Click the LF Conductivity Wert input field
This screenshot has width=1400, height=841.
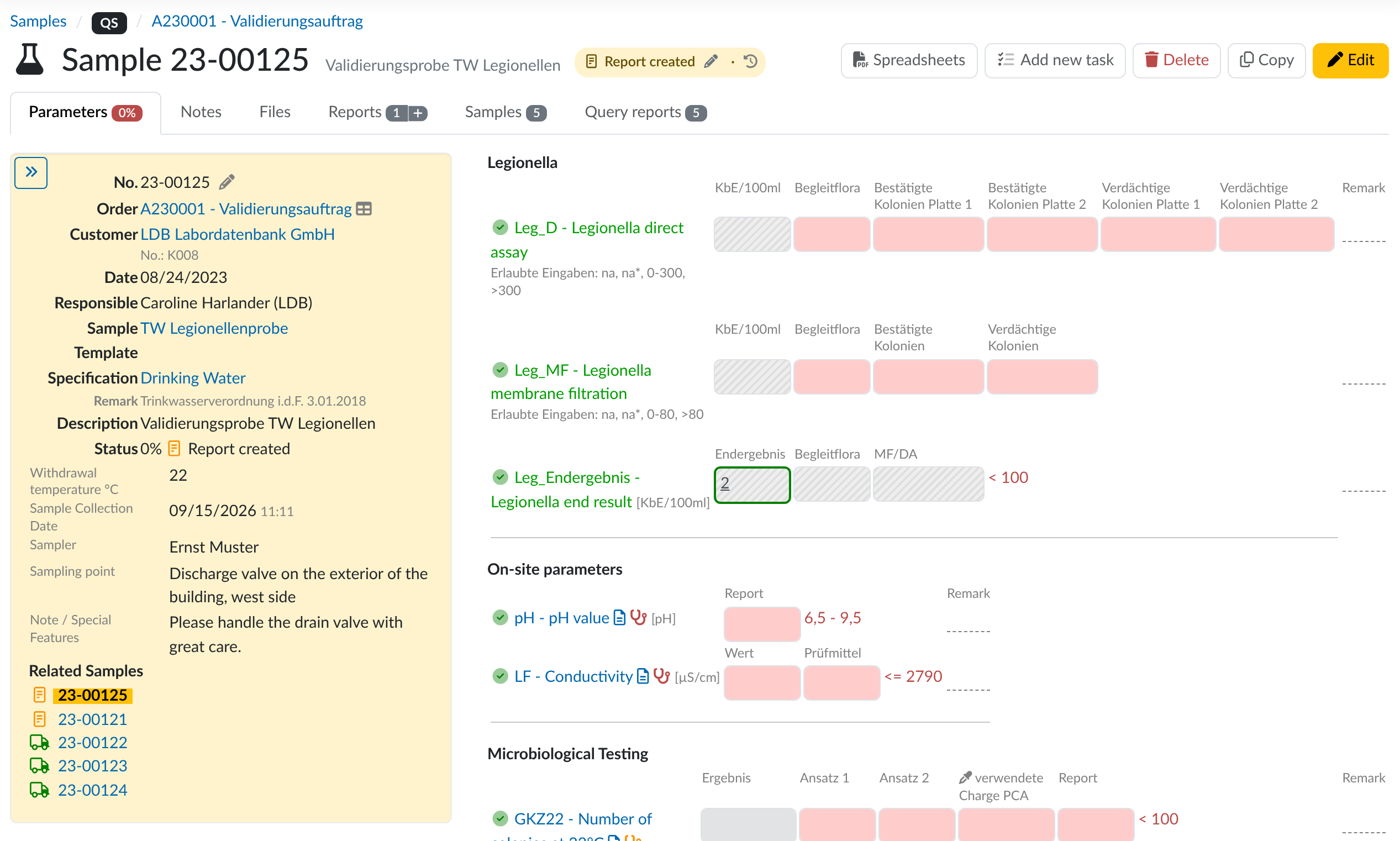point(761,682)
